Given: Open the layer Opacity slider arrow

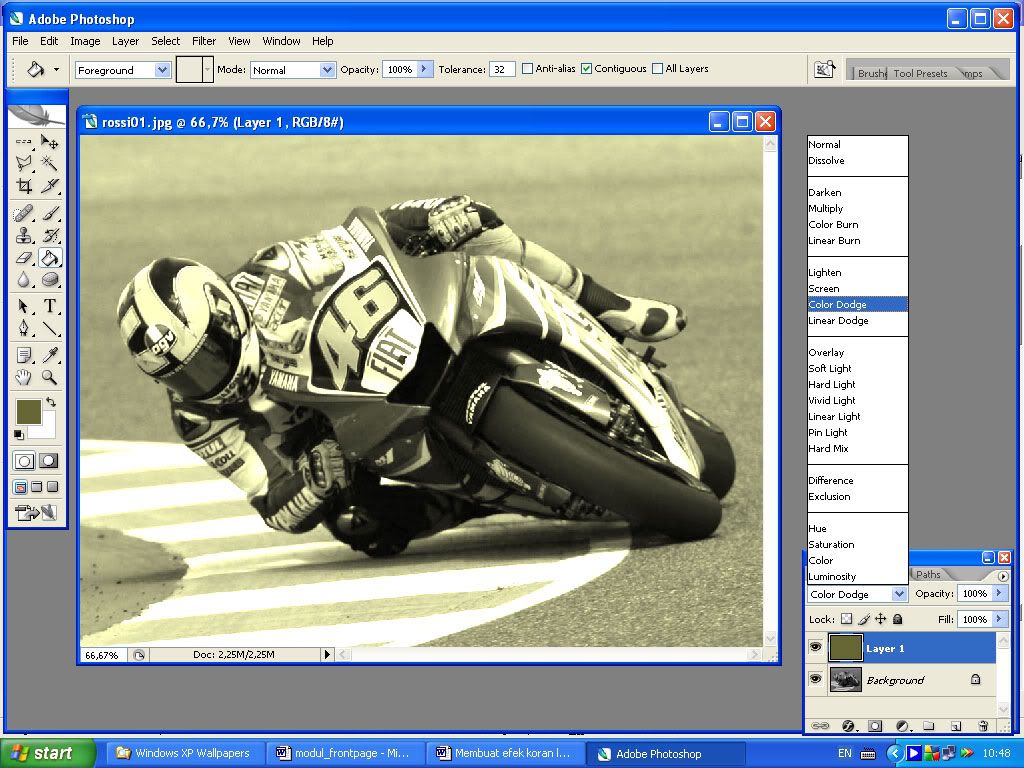Looking at the screenshot, I should [x=999, y=593].
